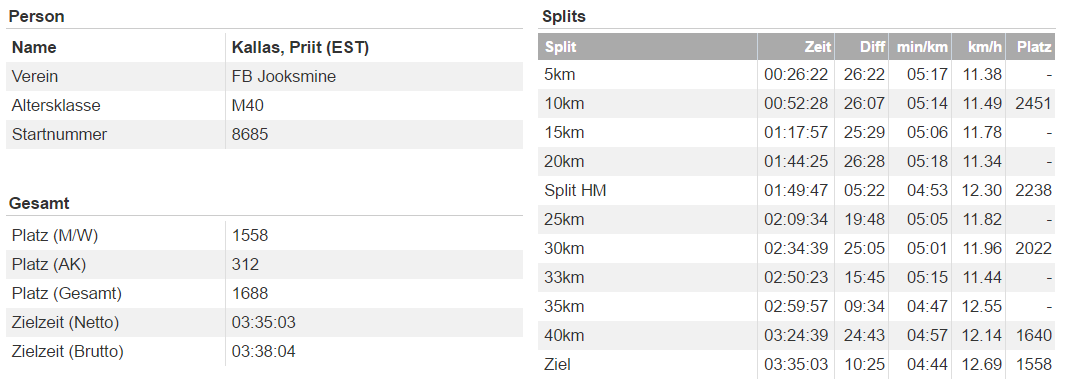Click the Zielzeit (Brutto) value 03:38:04
1065x382 pixels.
click(x=264, y=351)
